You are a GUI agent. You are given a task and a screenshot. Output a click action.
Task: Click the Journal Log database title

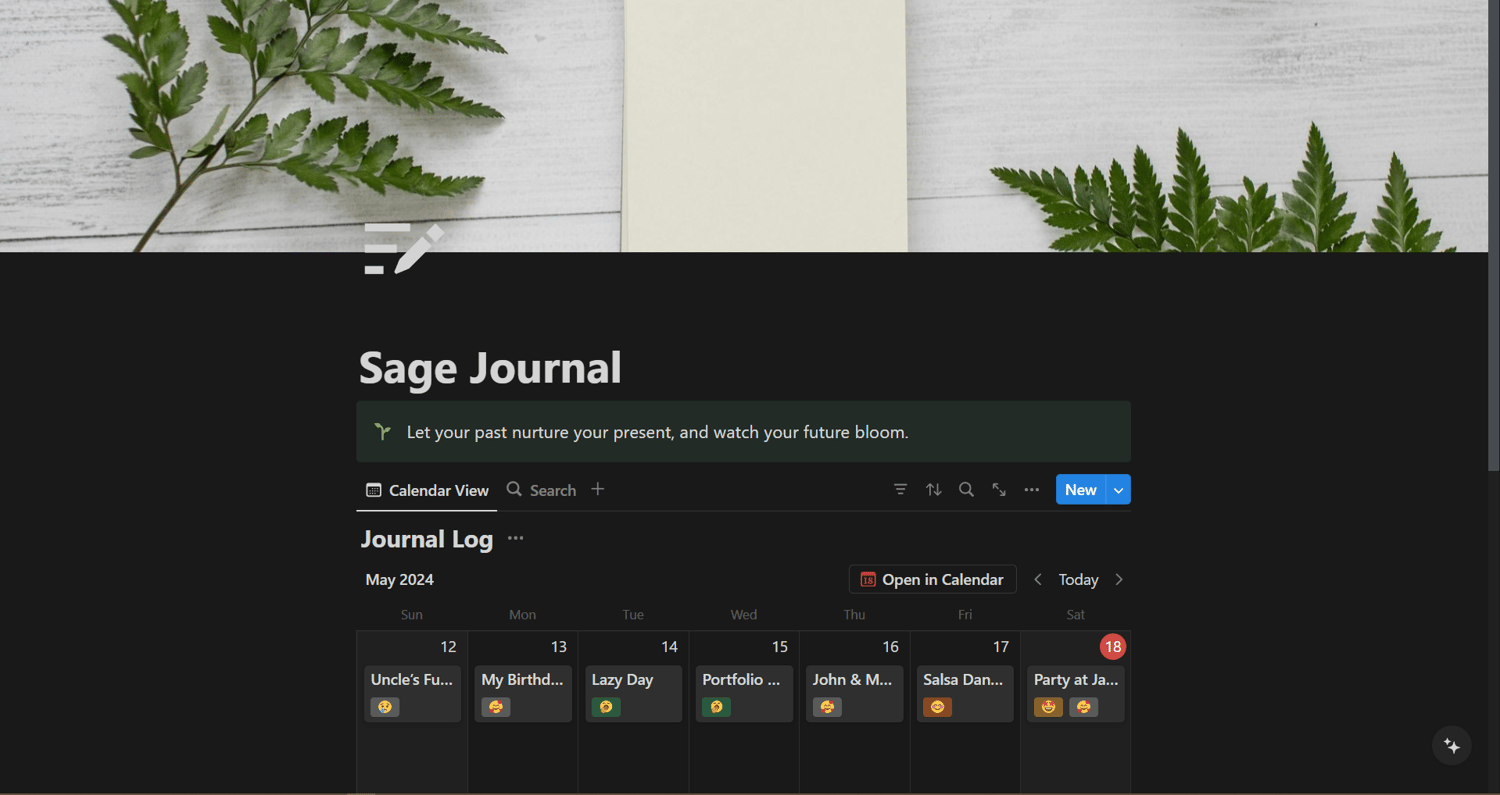click(427, 539)
